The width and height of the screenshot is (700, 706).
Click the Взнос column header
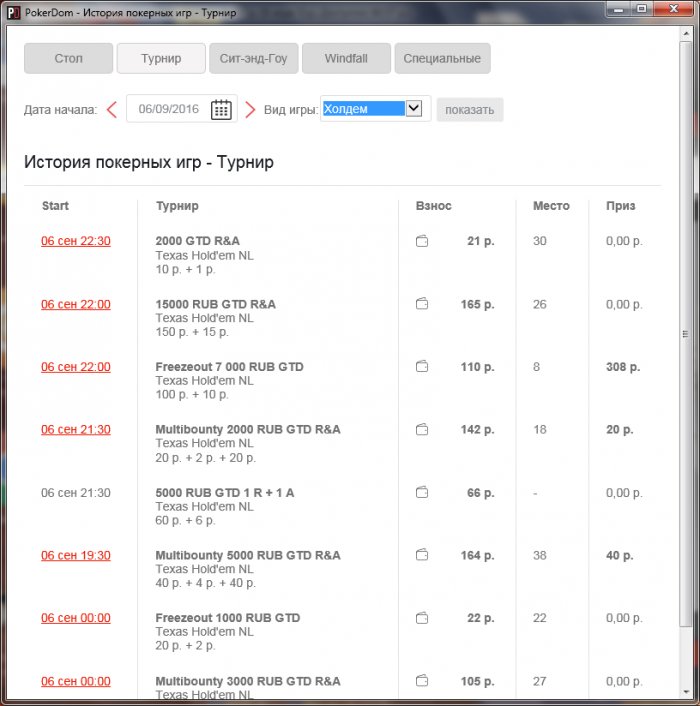[434, 206]
